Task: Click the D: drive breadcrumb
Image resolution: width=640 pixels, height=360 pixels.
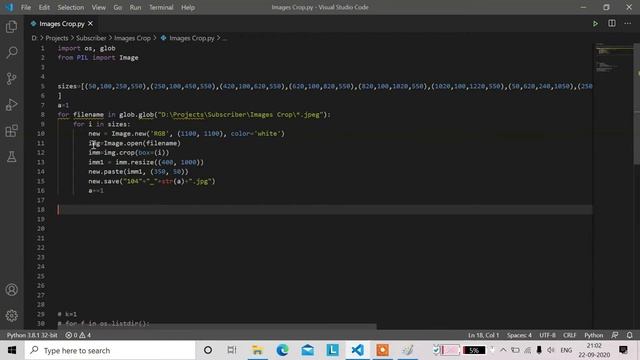Action: pyautogui.click(x=34, y=38)
